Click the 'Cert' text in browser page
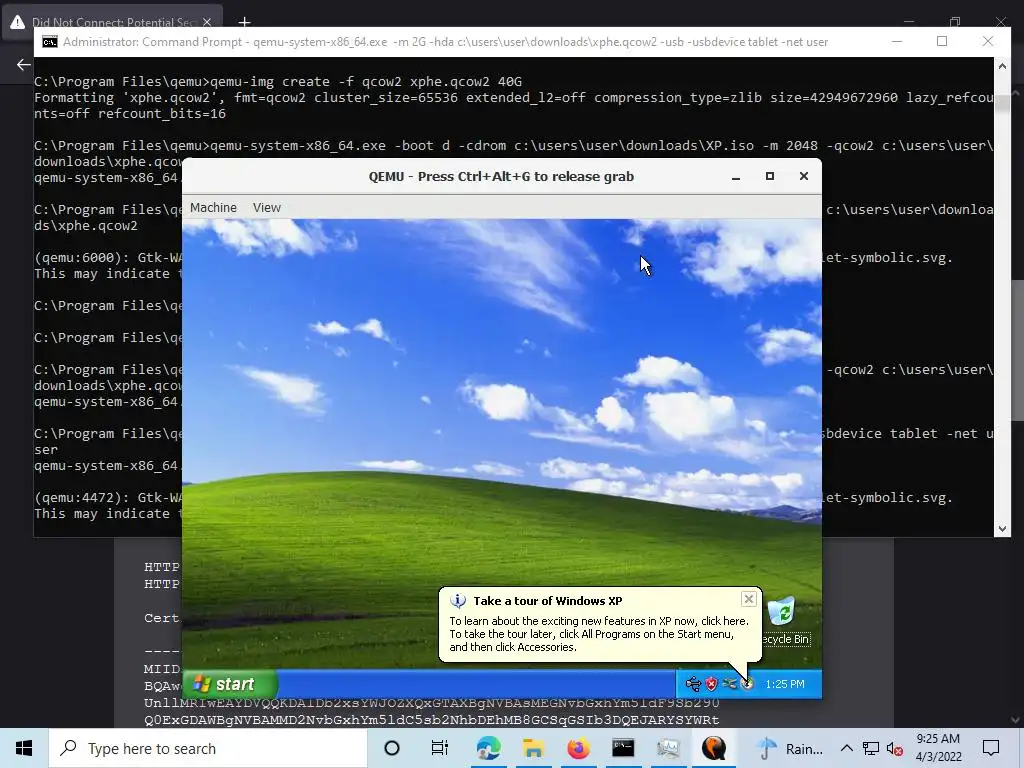This screenshot has height=768, width=1024. (161, 618)
